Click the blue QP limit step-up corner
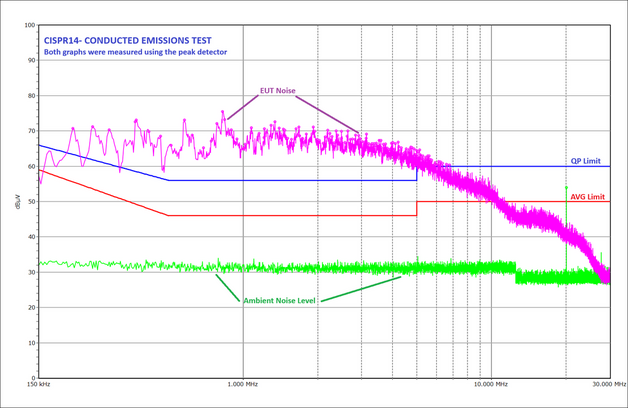 point(417,167)
